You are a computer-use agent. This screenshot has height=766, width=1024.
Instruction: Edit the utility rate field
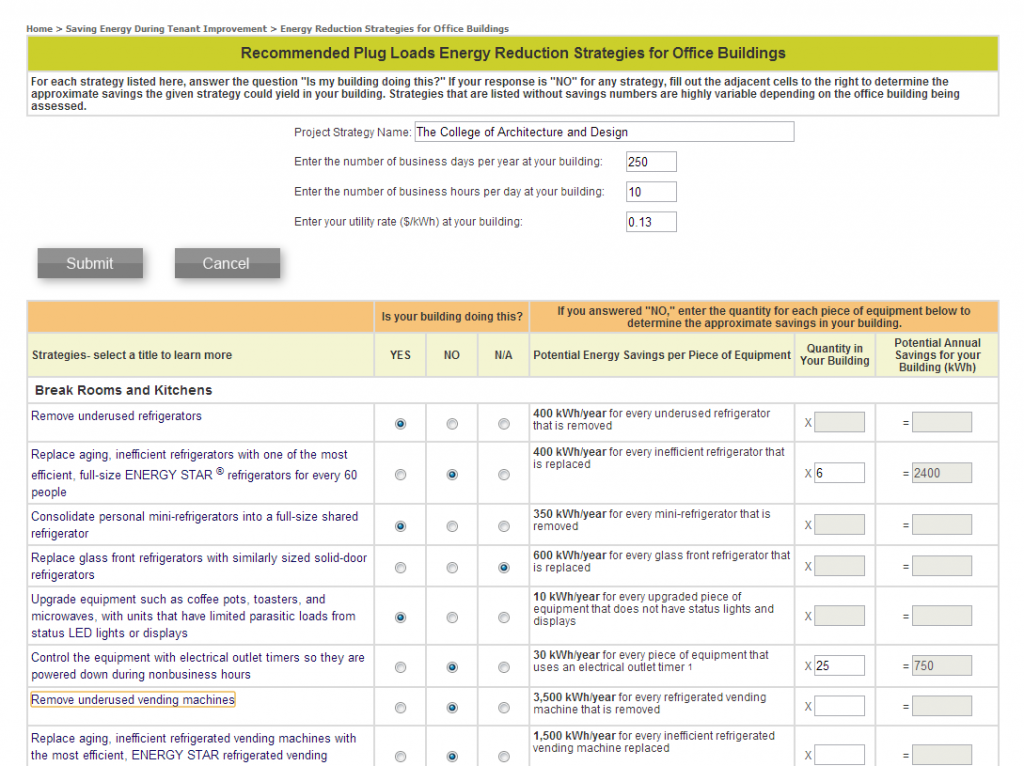coord(651,222)
